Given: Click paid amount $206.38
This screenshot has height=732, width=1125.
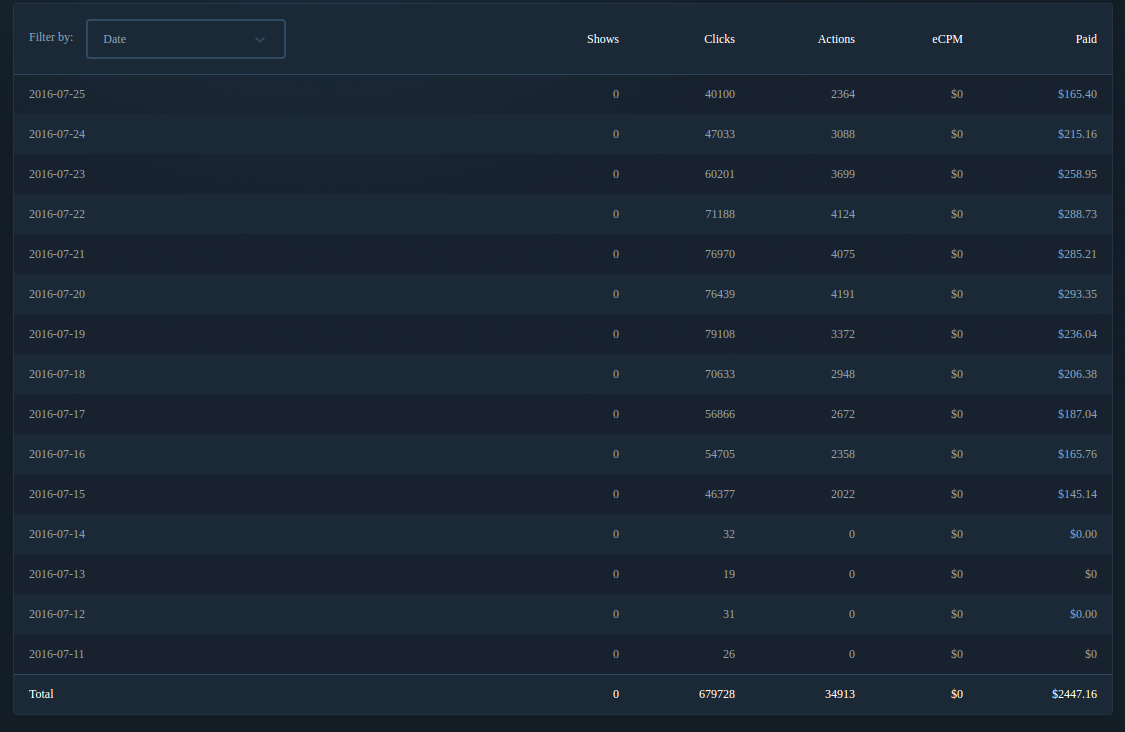Looking at the screenshot, I should (1077, 374).
